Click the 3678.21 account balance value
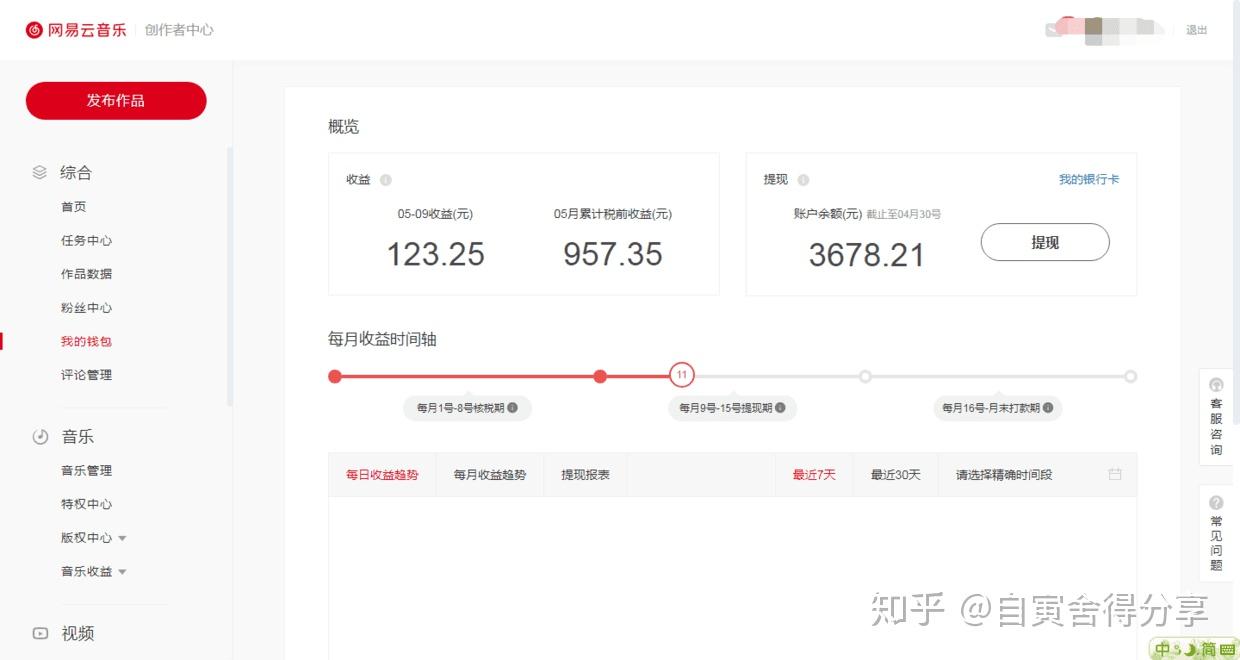Screen dimensions: 1240x660 pyautogui.click(x=867, y=254)
